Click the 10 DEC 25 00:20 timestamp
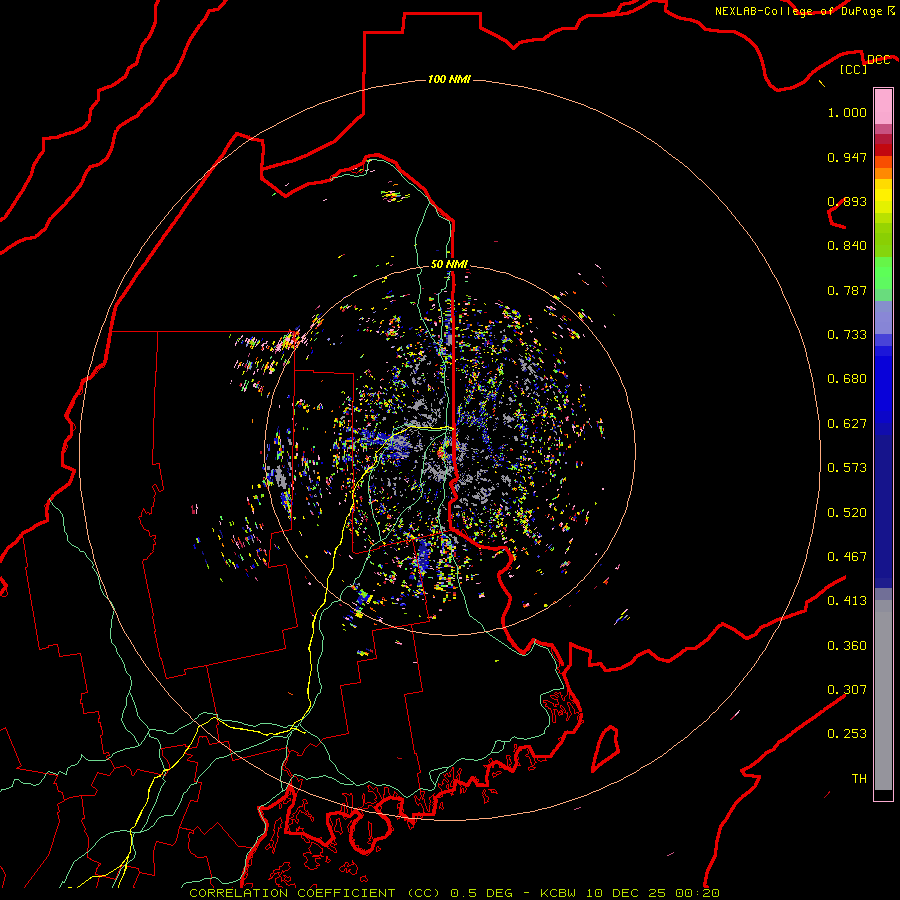This screenshot has width=900, height=900. point(653,893)
